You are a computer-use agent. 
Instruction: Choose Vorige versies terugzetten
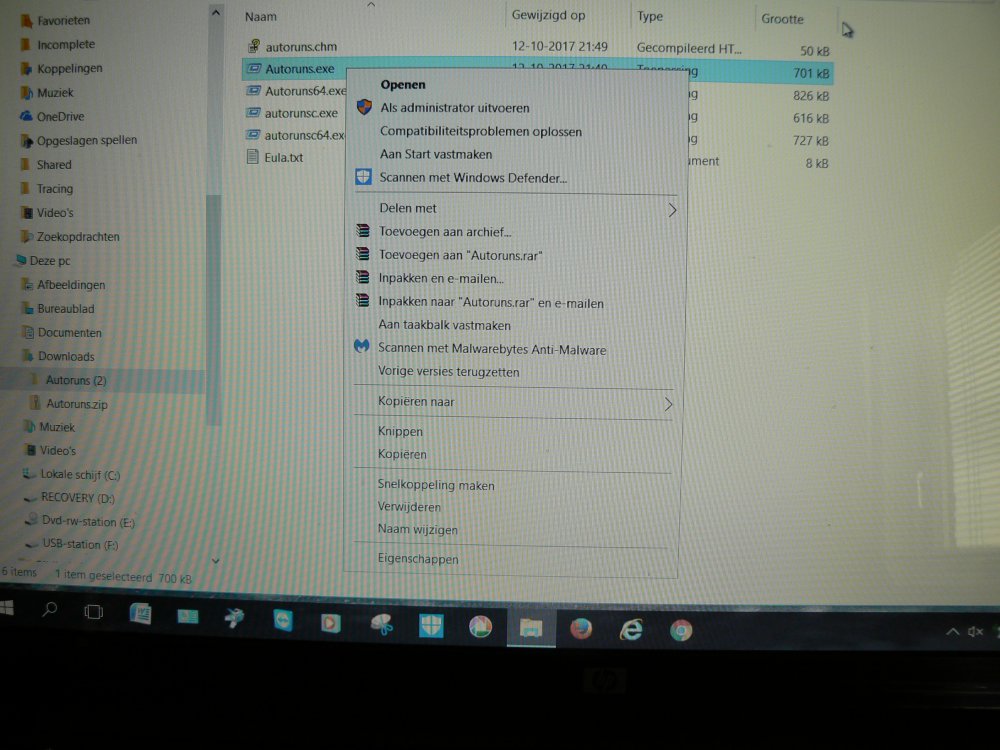(448, 371)
